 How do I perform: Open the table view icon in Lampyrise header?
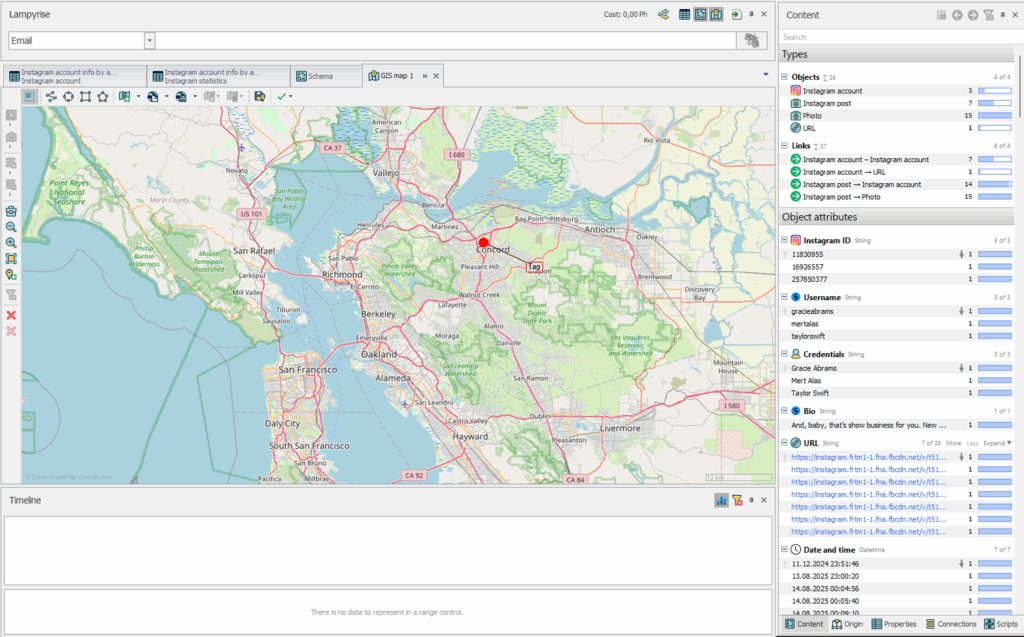tap(684, 14)
